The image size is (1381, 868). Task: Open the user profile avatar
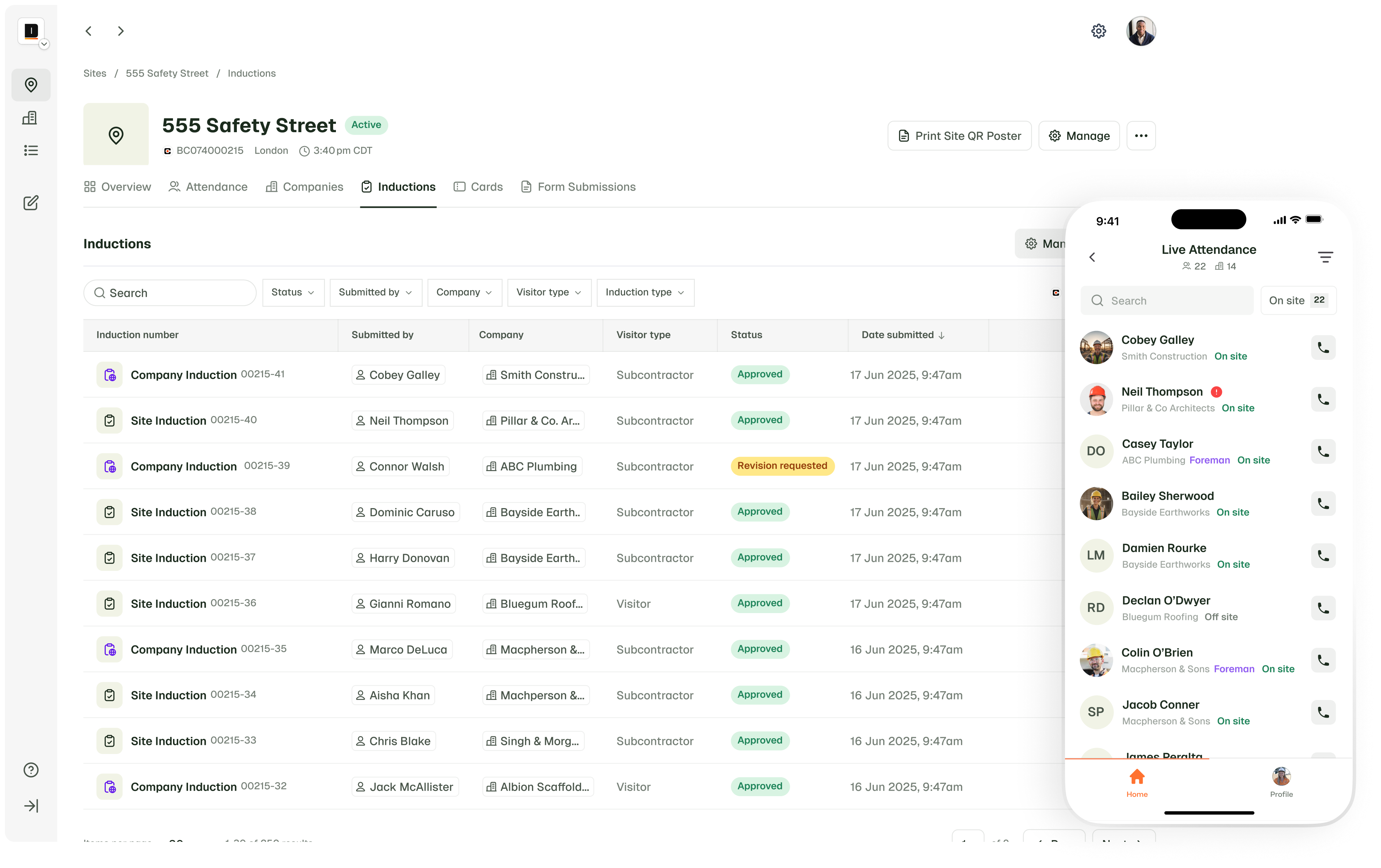click(x=1141, y=31)
